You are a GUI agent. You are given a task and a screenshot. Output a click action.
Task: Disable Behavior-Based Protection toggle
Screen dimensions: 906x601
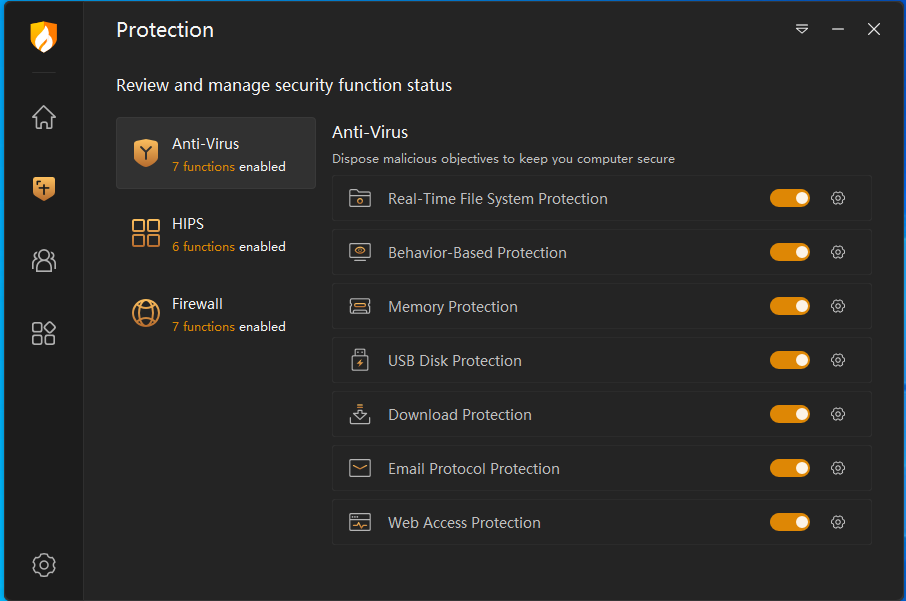click(790, 252)
